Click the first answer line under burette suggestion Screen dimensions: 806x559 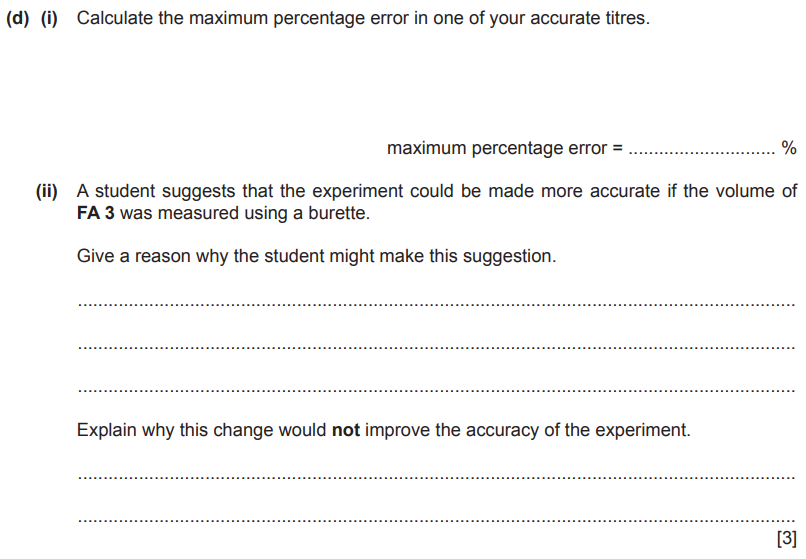click(436, 304)
